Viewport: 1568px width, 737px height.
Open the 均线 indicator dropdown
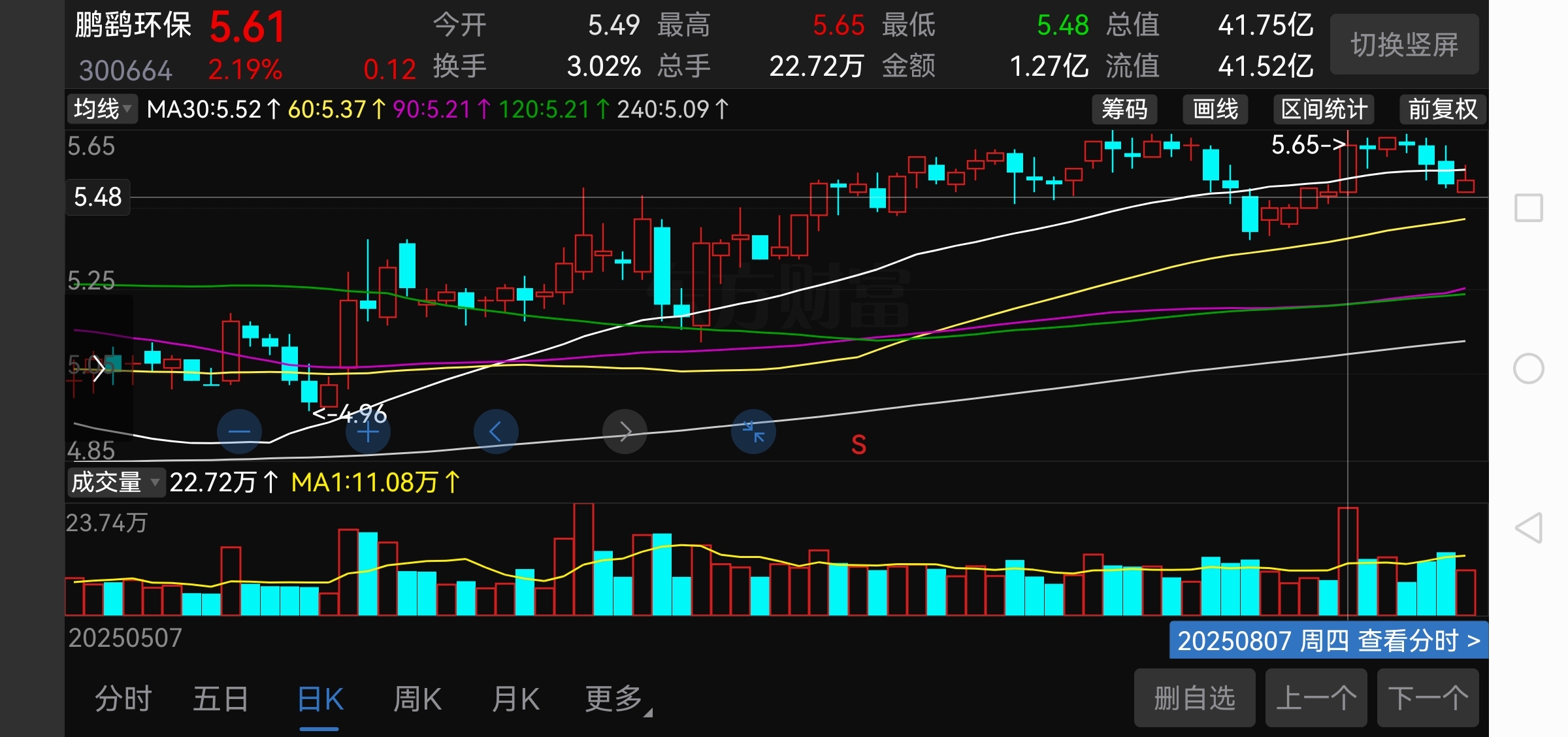click(102, 109)
